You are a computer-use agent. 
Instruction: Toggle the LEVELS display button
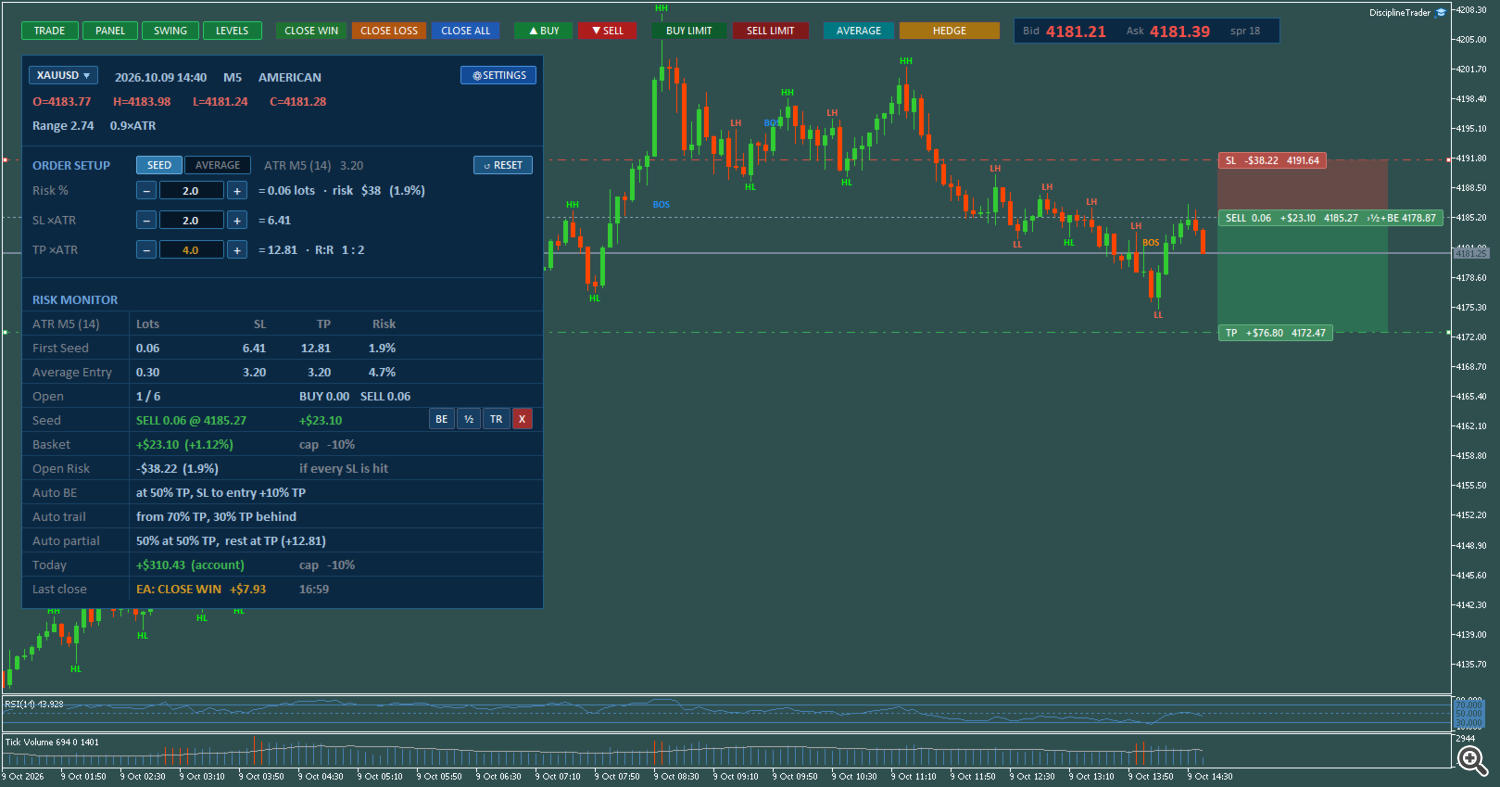click(232, 31)
